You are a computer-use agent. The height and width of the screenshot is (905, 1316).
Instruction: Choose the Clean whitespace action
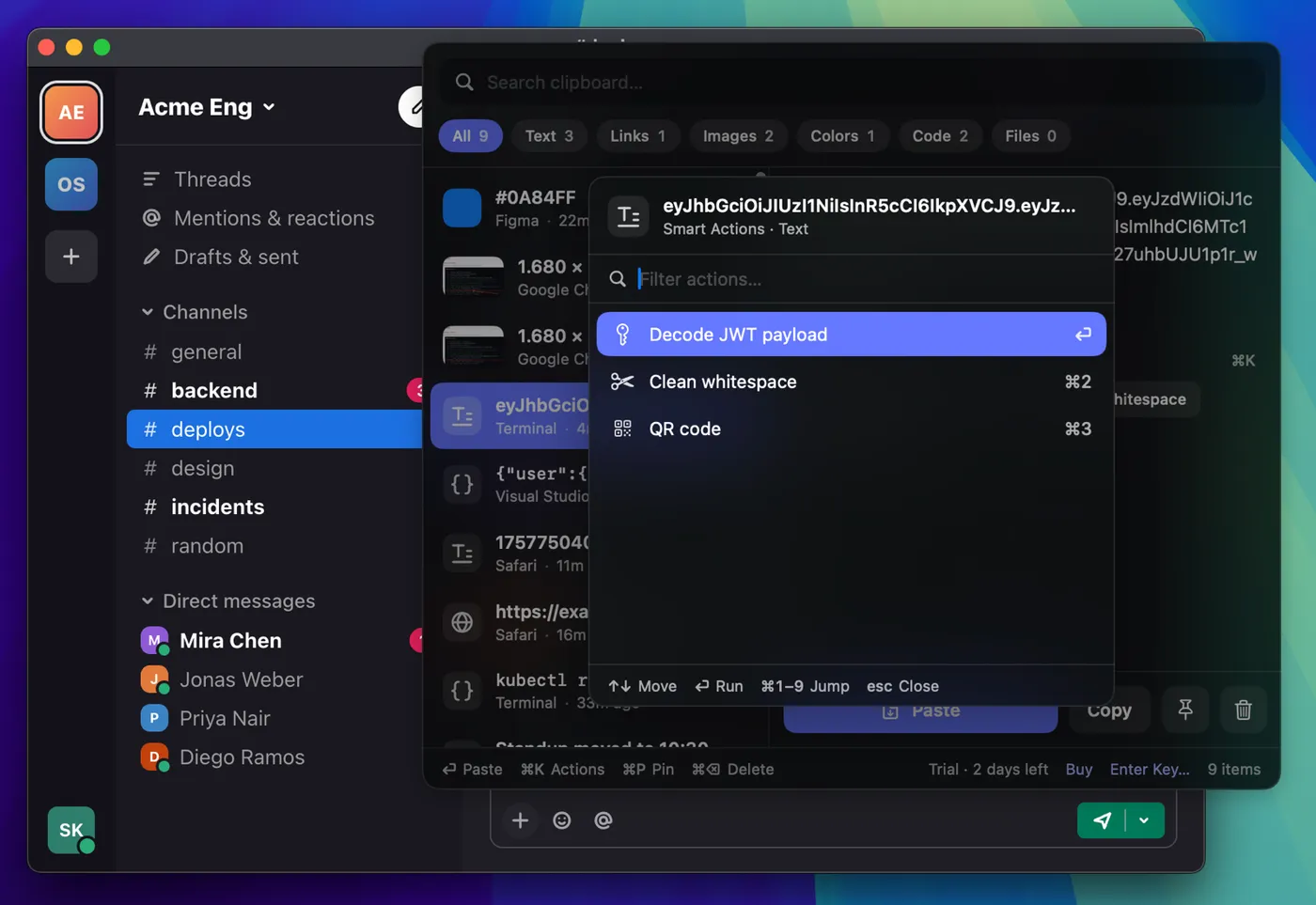pyautogui.click(x=851, y=382)
